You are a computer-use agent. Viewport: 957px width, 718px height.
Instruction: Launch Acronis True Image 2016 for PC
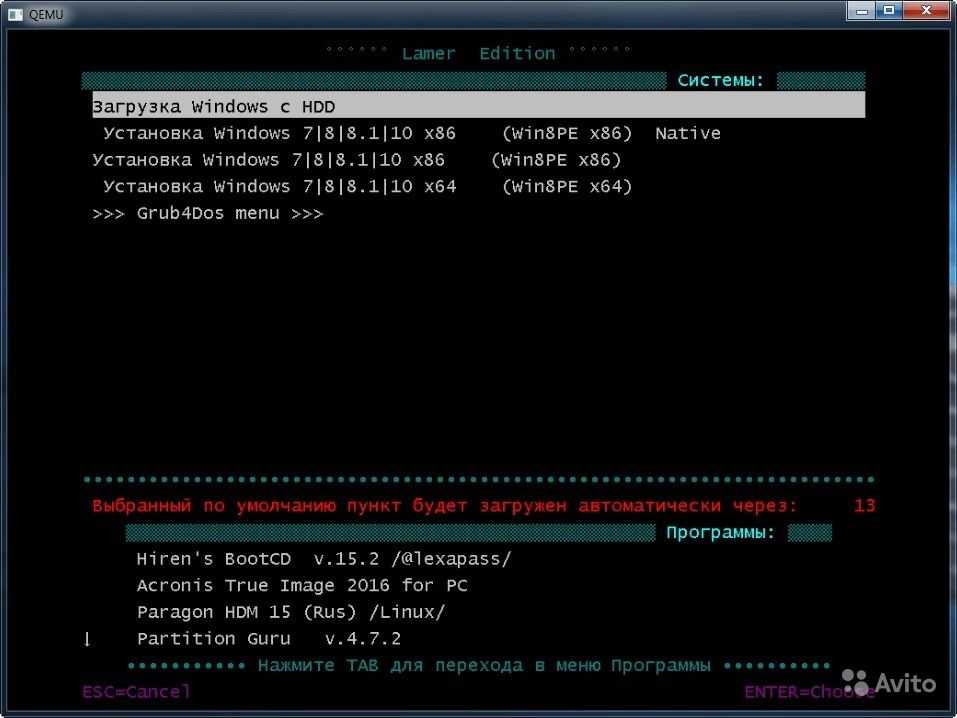[302, 585]
